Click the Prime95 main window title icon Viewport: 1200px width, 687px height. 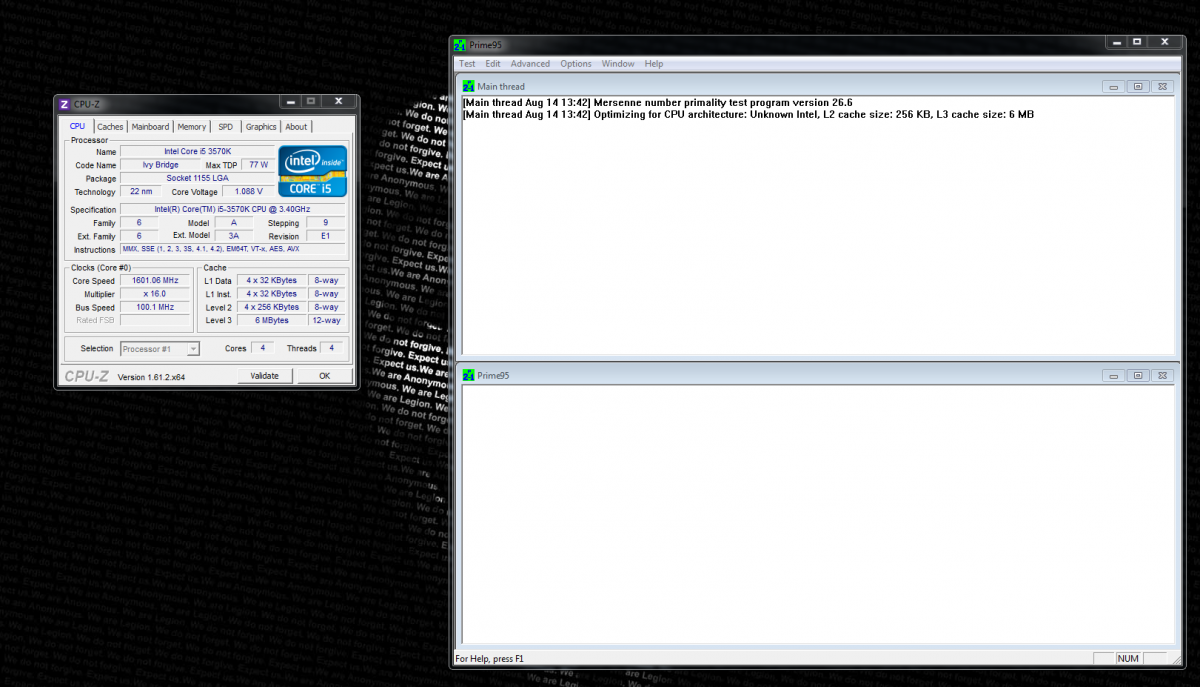coord(460,44)
